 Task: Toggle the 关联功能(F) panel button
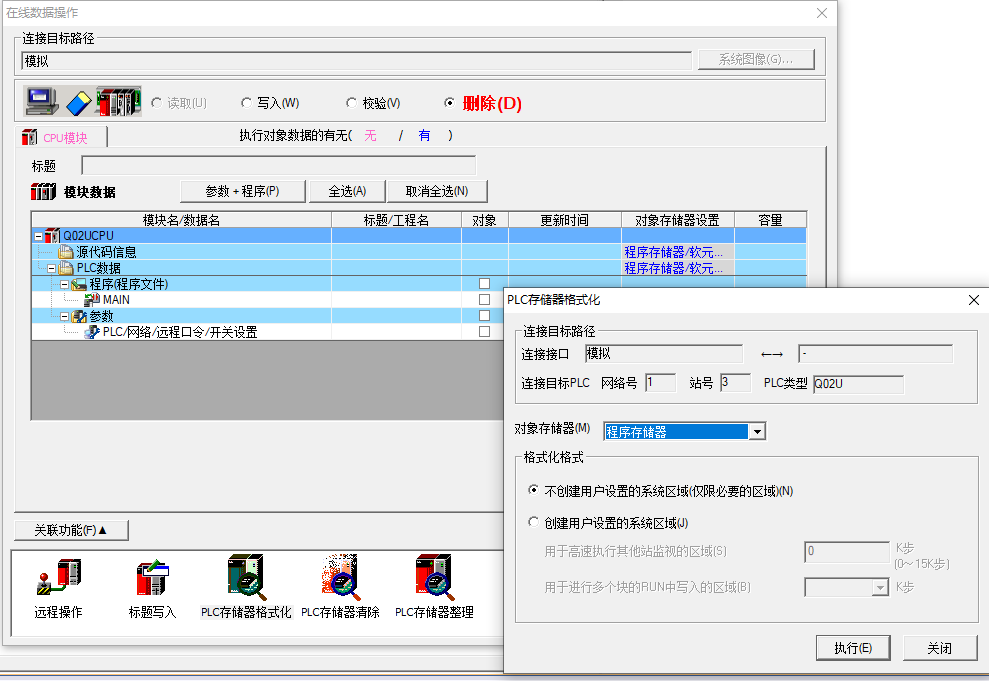pos(71,530)
